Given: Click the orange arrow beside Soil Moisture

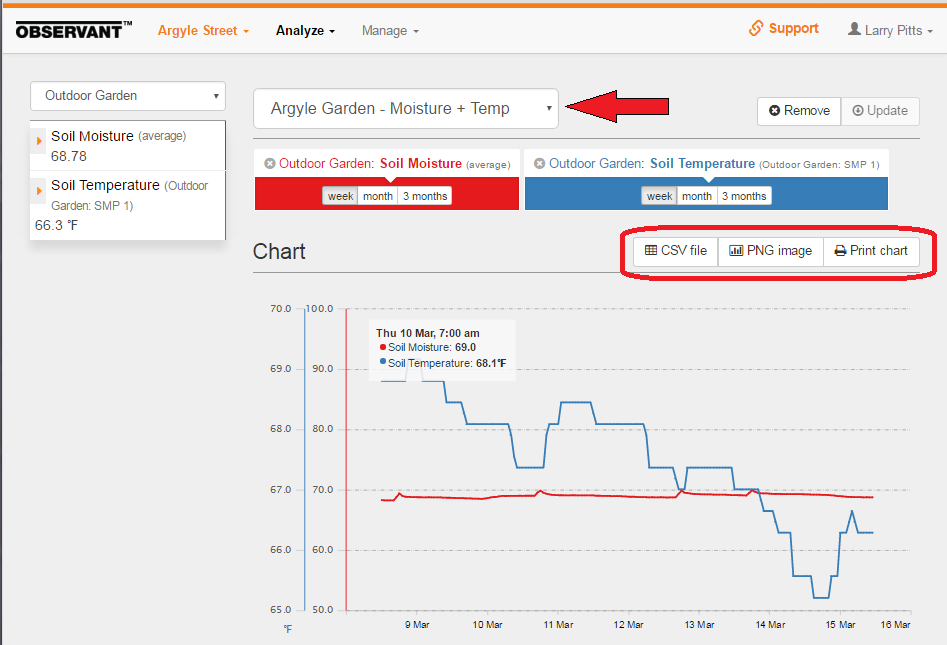Looking at the screenshot, I should pyautogui.click(x=40, y=141).
